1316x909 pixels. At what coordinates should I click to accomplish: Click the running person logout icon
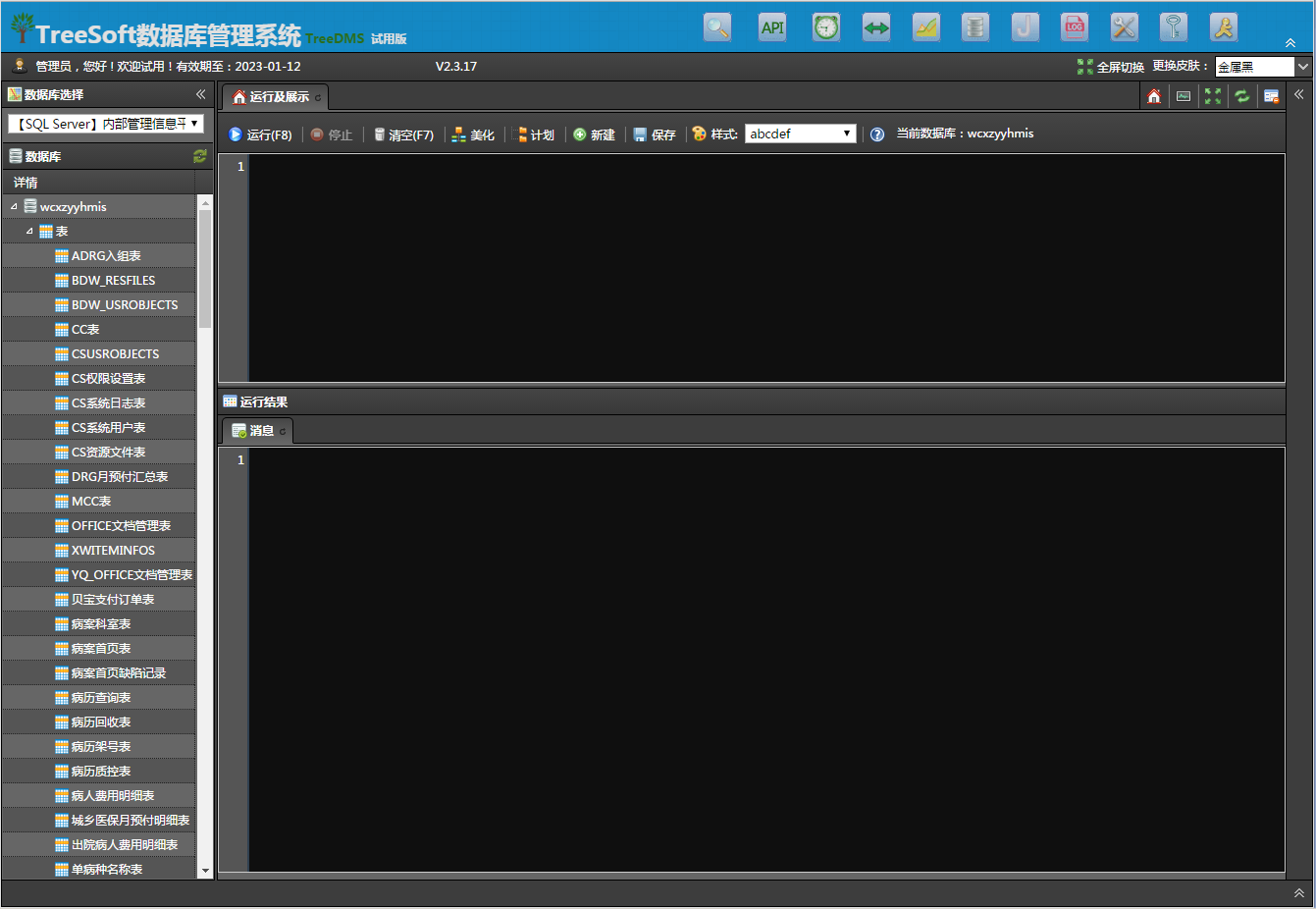[1224, 27]
